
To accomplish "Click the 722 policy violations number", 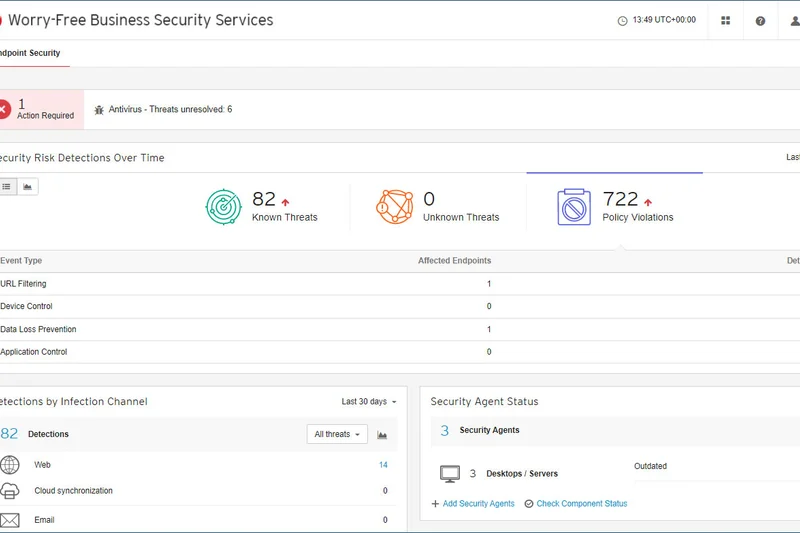I will (620, 199).
